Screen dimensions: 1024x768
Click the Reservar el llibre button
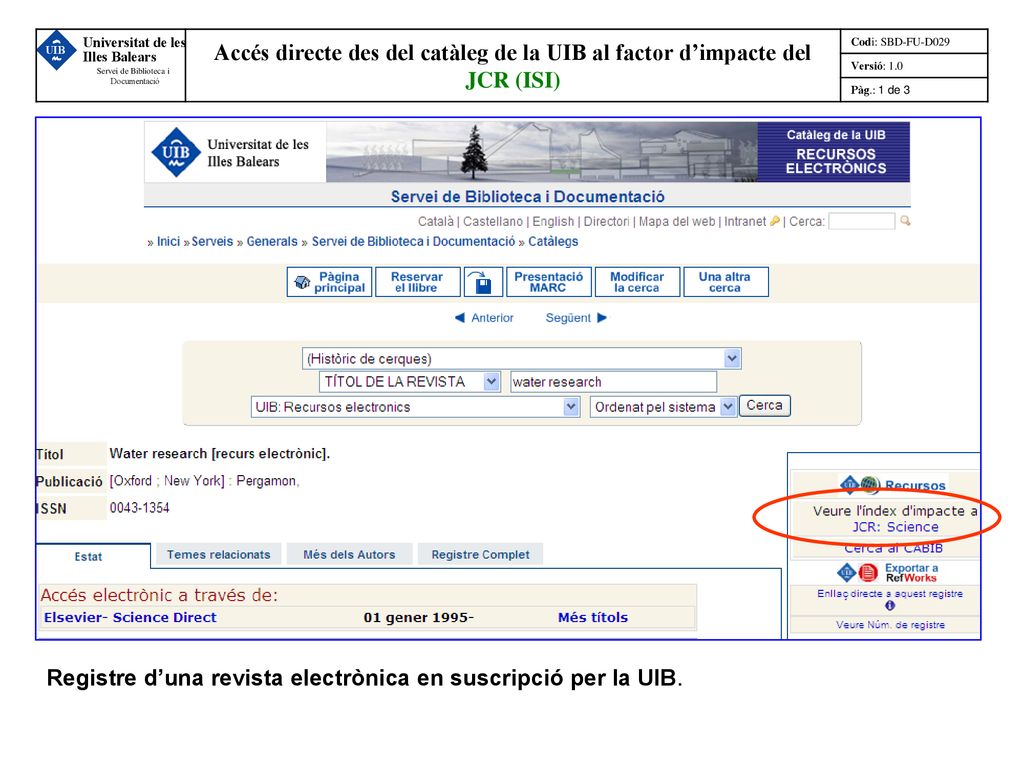point(417,282)
